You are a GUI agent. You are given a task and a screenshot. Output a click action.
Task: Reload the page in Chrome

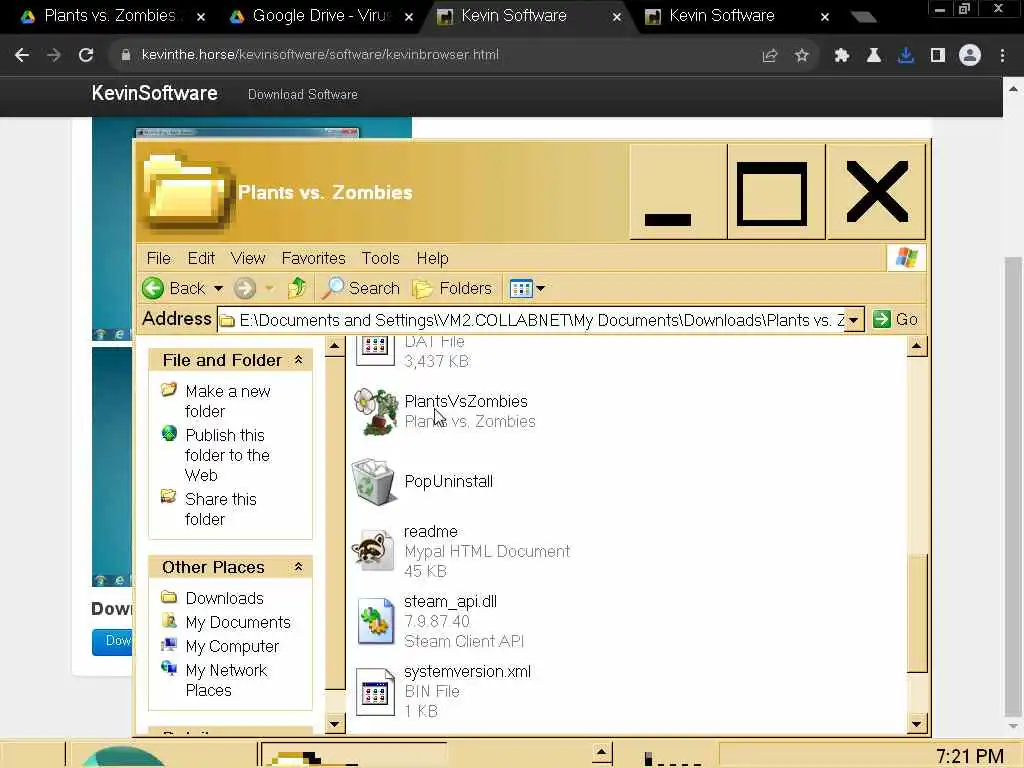(x=86, y=56)
